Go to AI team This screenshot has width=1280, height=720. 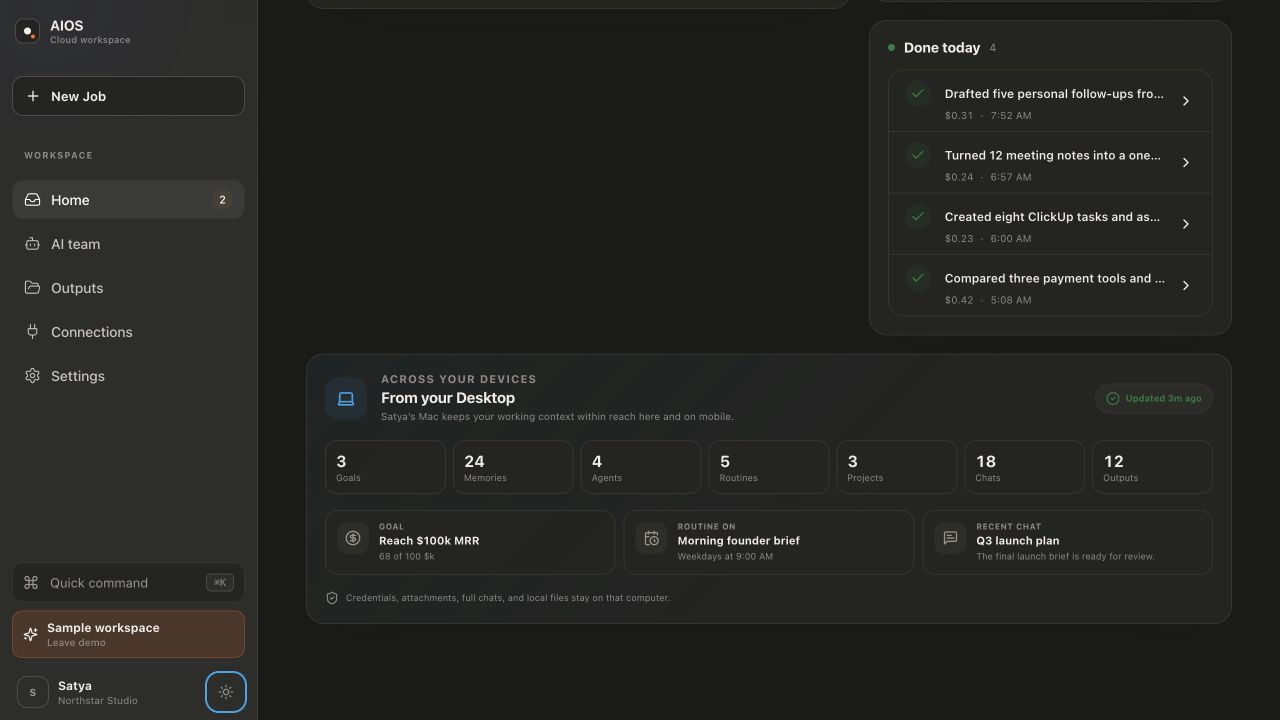pyautogui.click(x=128, y=244)
